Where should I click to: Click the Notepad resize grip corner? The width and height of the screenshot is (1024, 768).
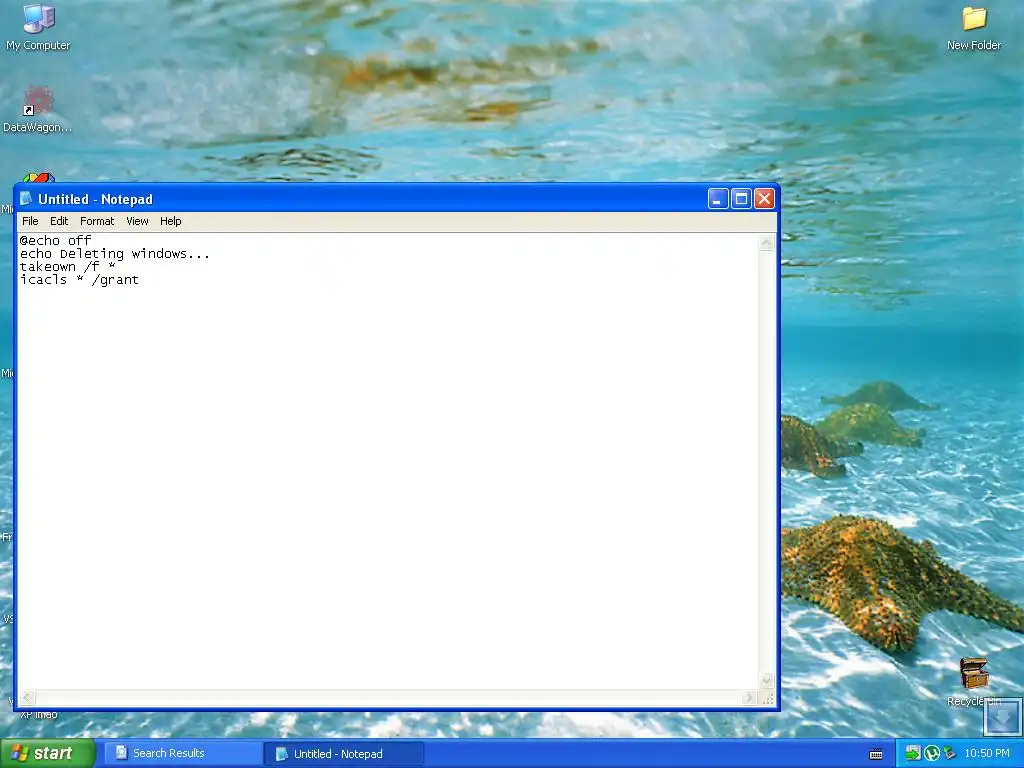point(768,699)
